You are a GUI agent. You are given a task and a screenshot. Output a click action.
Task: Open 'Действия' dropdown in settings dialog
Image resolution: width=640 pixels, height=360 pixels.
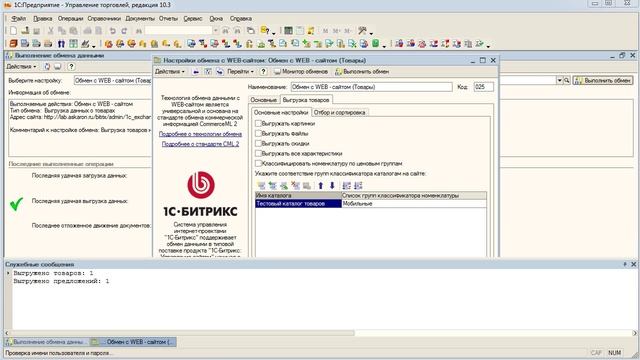170,71
